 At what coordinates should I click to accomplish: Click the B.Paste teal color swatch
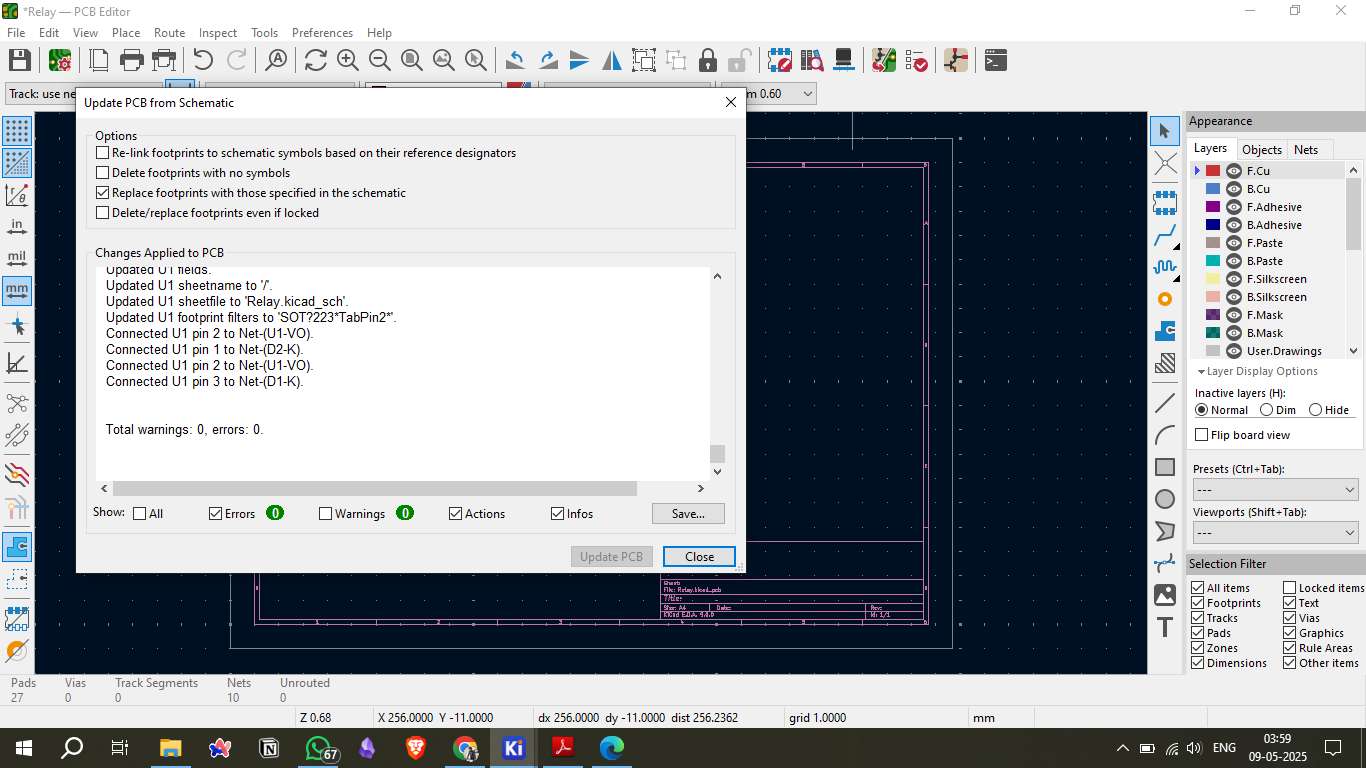click(1212, 261)
